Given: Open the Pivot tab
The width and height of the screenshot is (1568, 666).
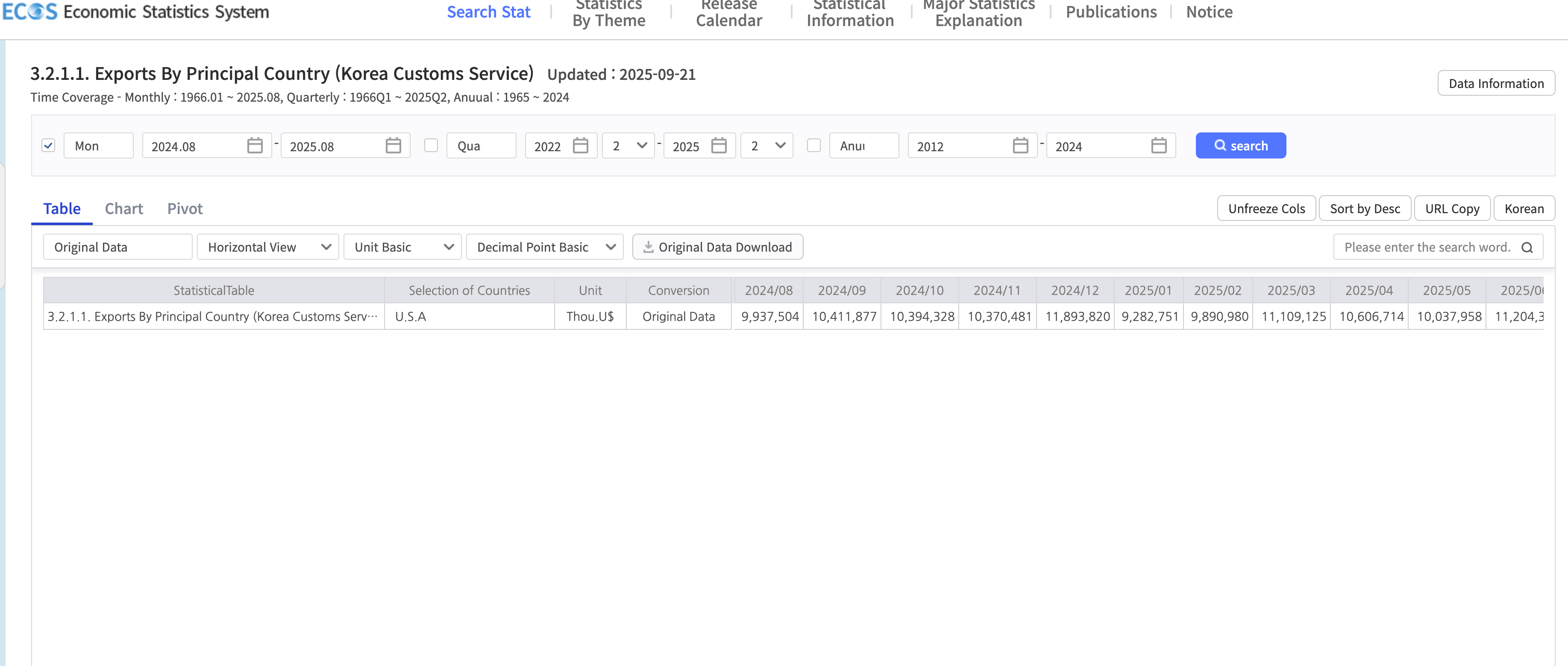Looking at the screenshot, I should [x=185, y=209].
